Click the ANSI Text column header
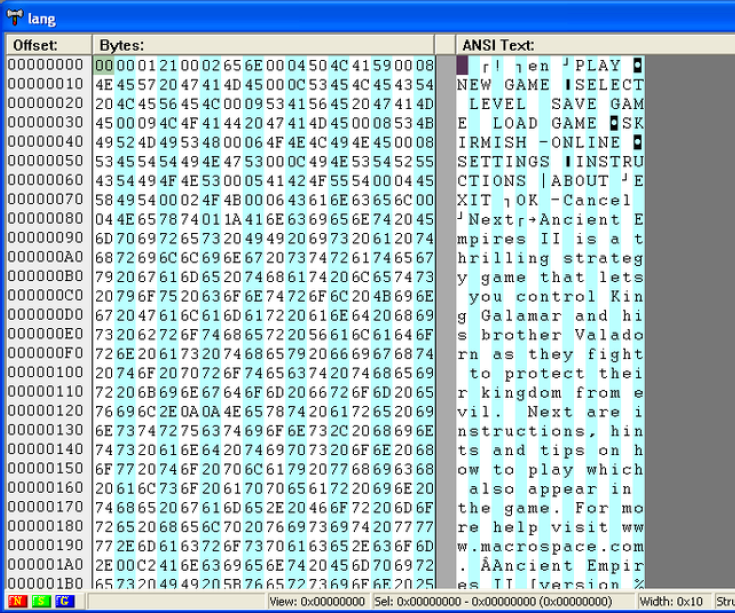Viewport: 735px width, 613px height. [x=595, y=45]
